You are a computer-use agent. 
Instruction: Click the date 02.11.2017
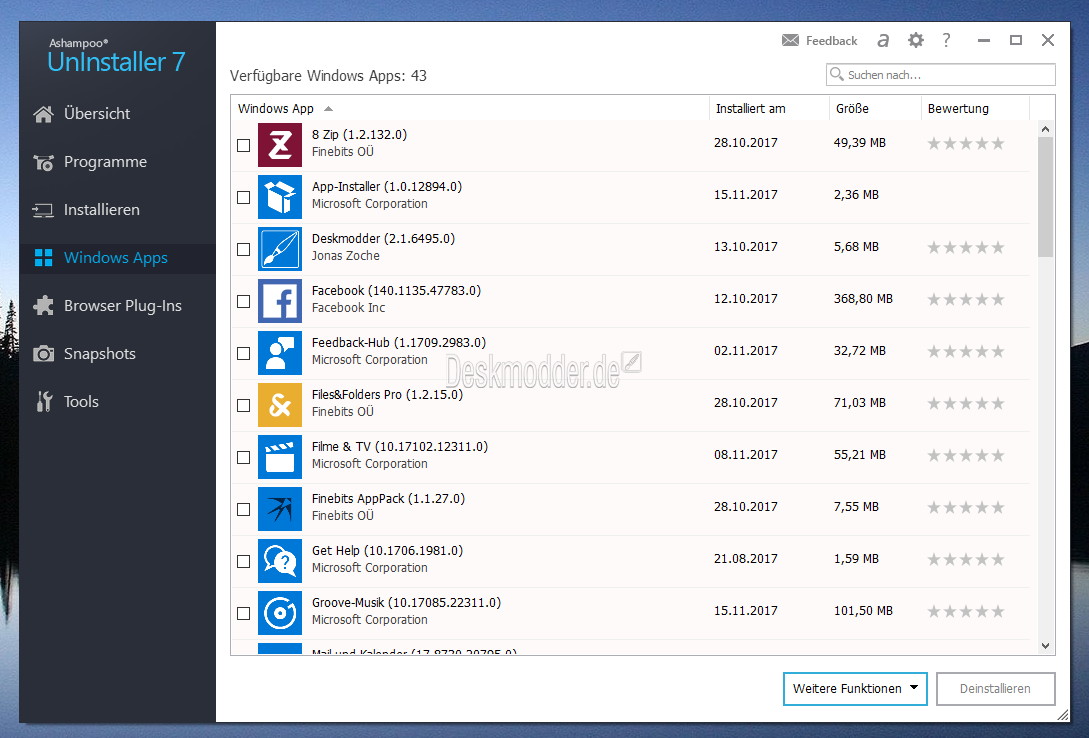[x=745, y=351]
